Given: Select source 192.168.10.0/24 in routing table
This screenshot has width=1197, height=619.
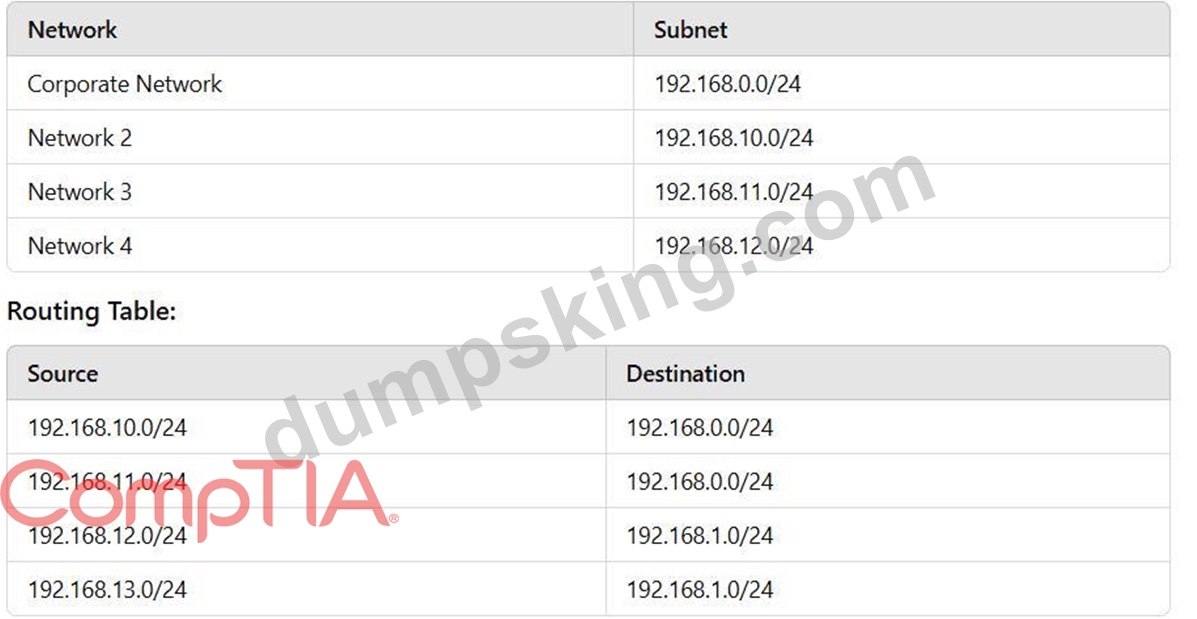Looking at the screenshot, I should 107,427.
